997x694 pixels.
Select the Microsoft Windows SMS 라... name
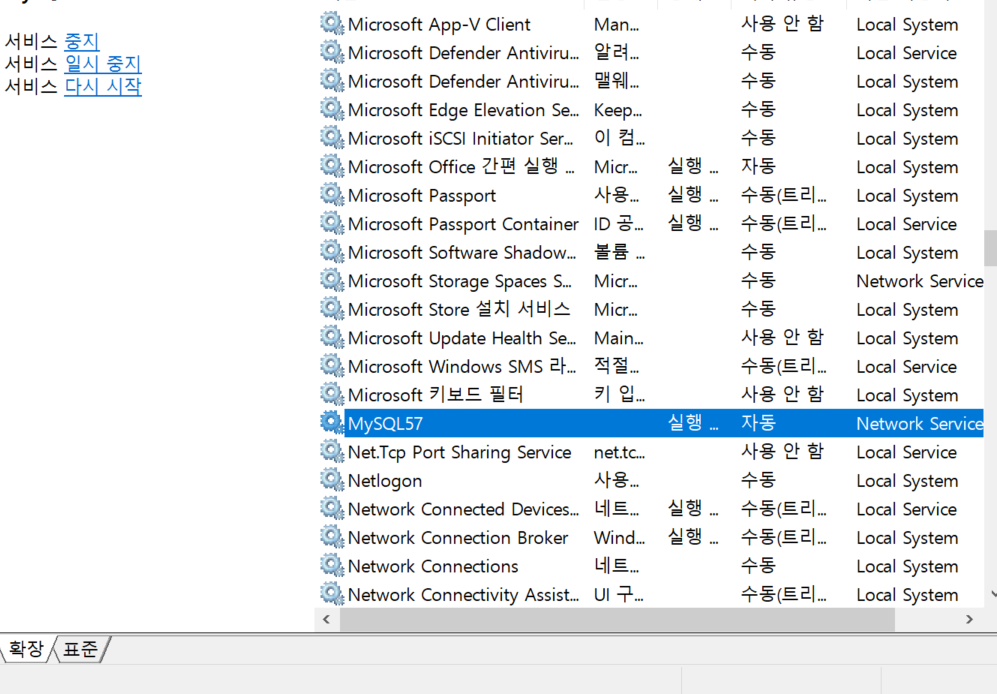(x=462, y=366)
